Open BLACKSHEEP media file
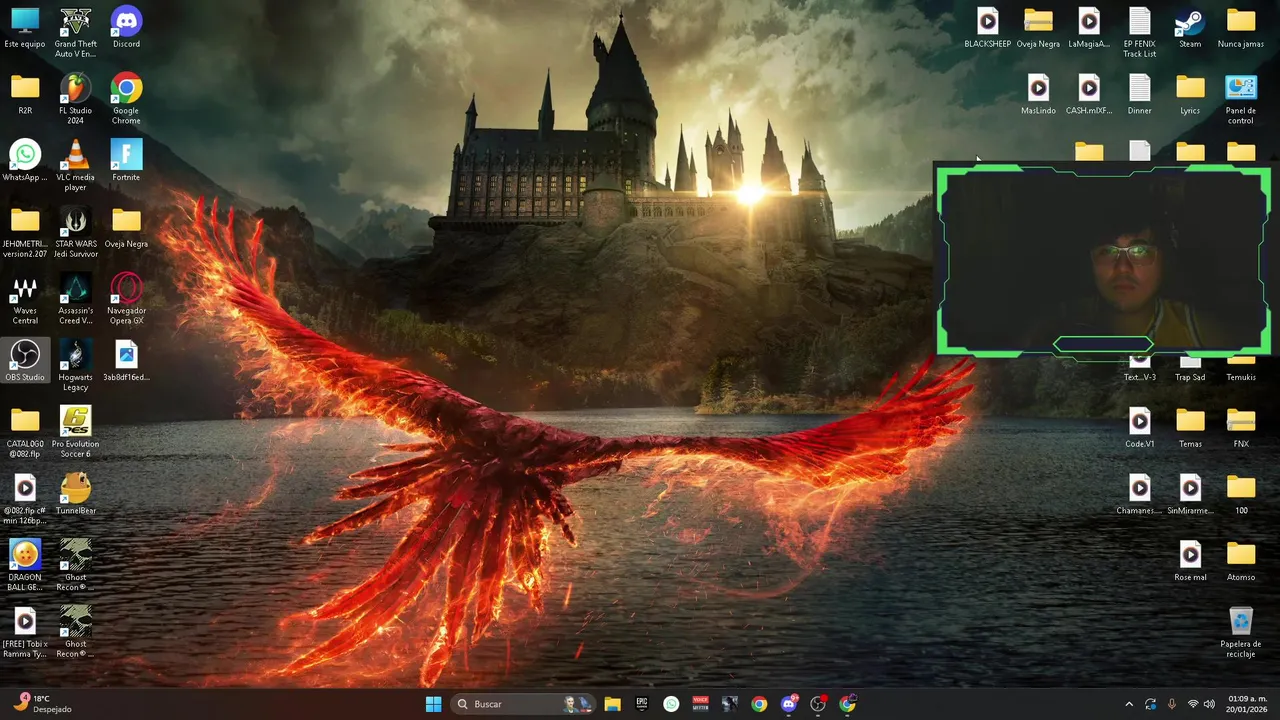The height and width of the screenshot is (720, 1280). [x=988, y=28]
